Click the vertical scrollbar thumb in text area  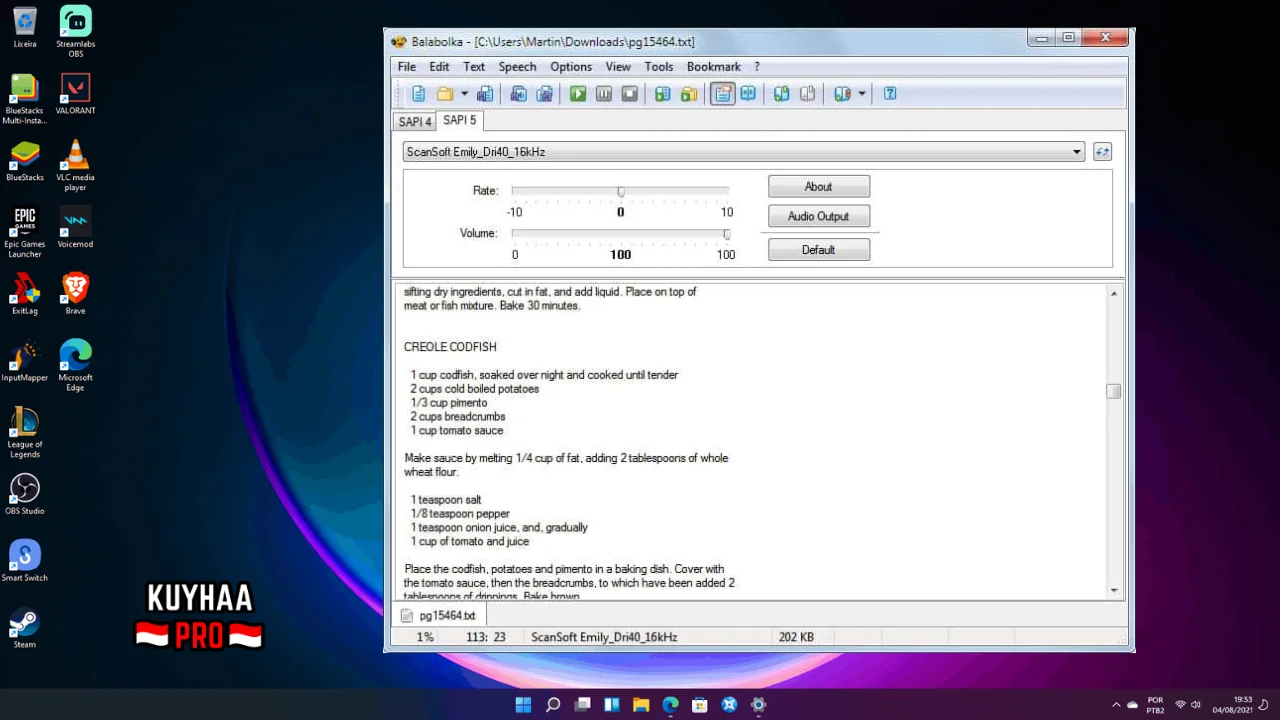coord(1114,391)
